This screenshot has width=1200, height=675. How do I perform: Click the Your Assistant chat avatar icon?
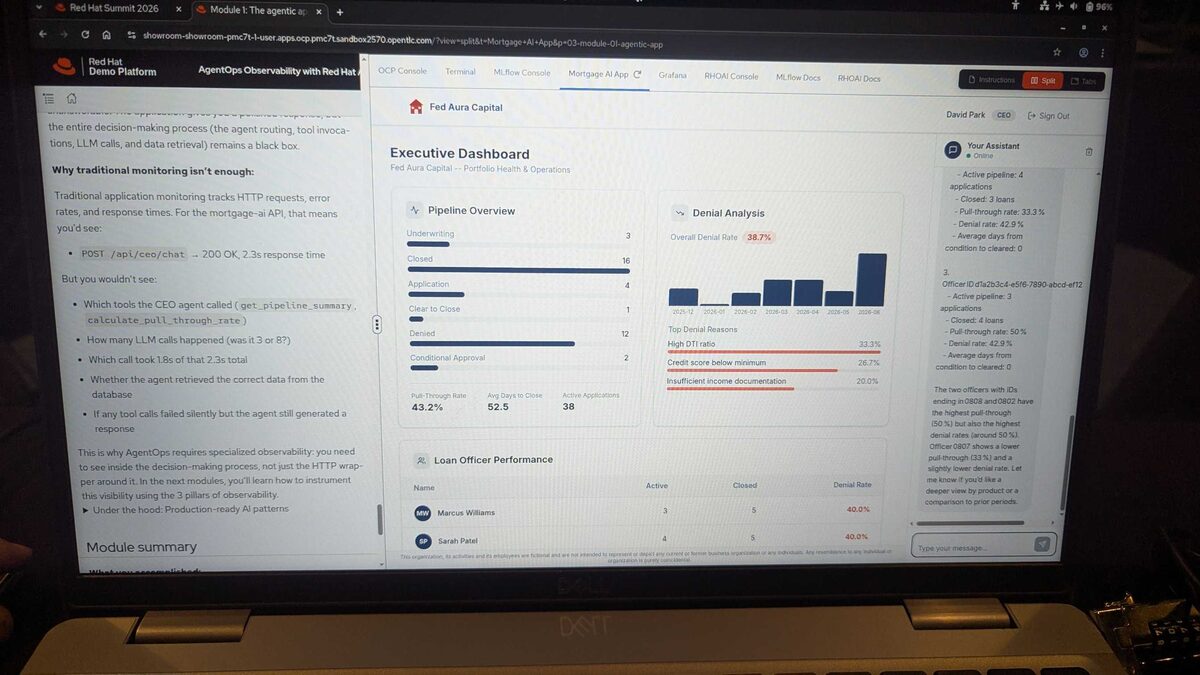[954, 150]
